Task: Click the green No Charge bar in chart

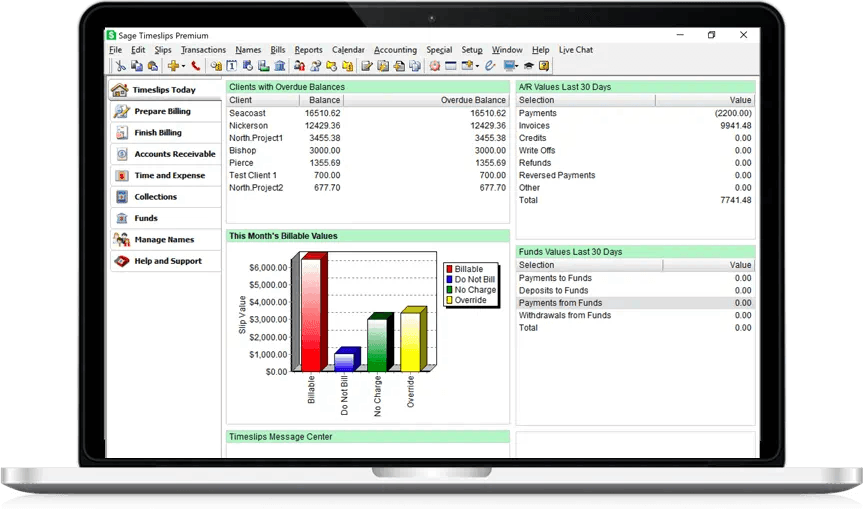Action: point(379,343)
